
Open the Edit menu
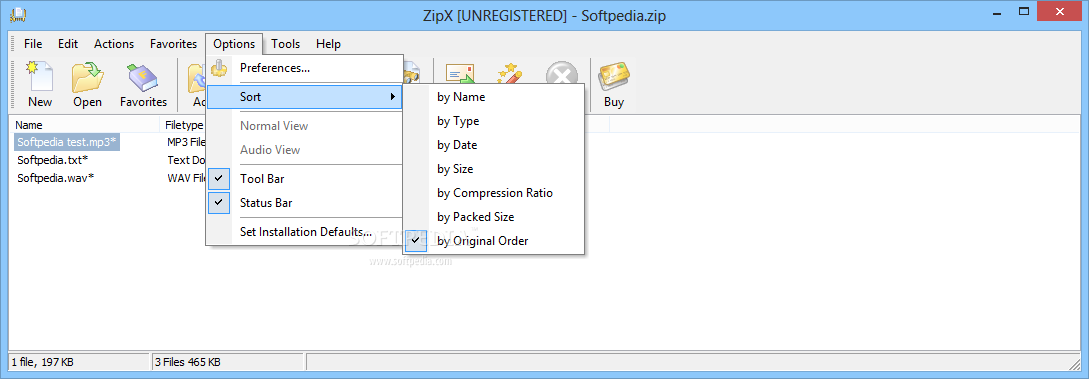(68, 44)
